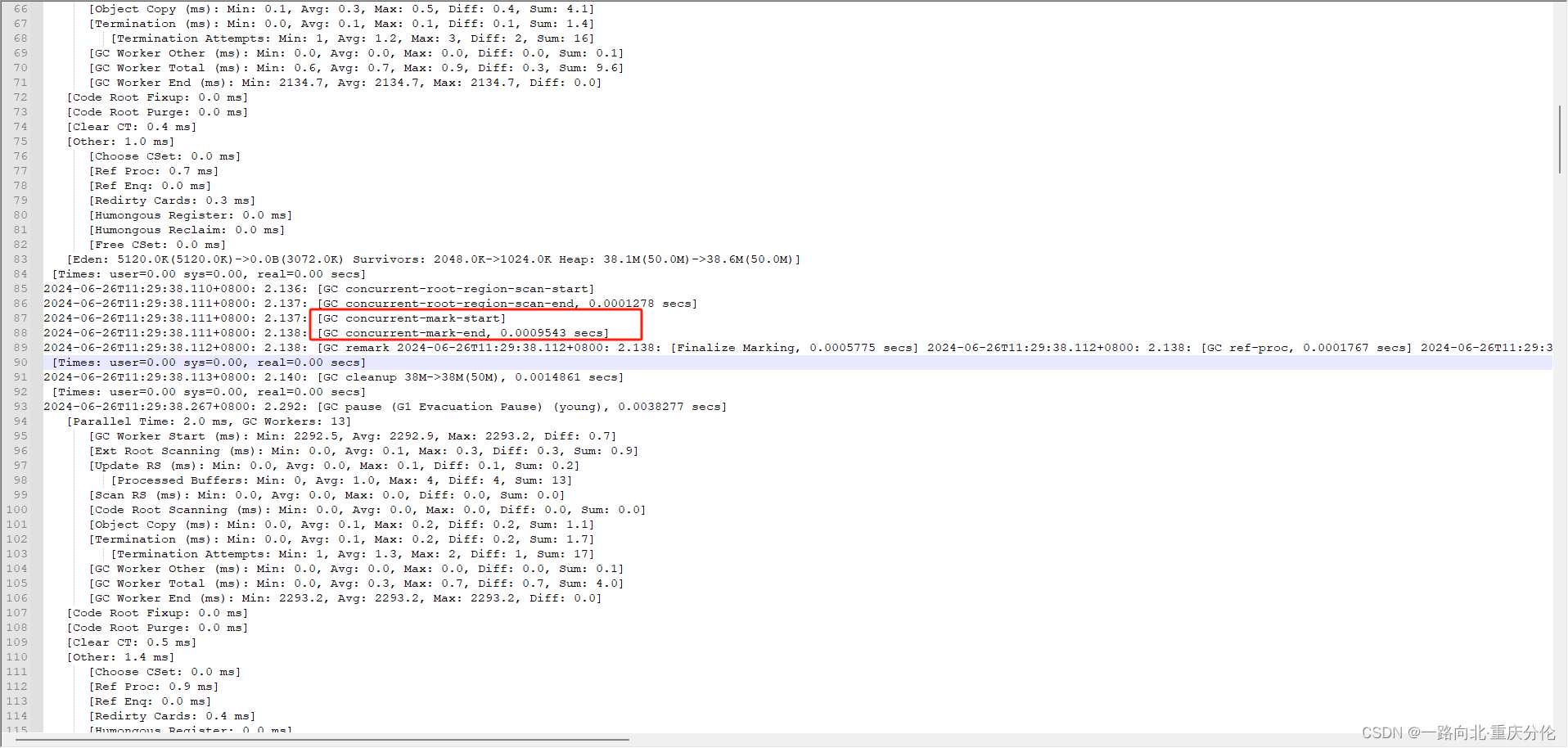Click the concurrent-root-region-scan-end log line

coord(371,304)
